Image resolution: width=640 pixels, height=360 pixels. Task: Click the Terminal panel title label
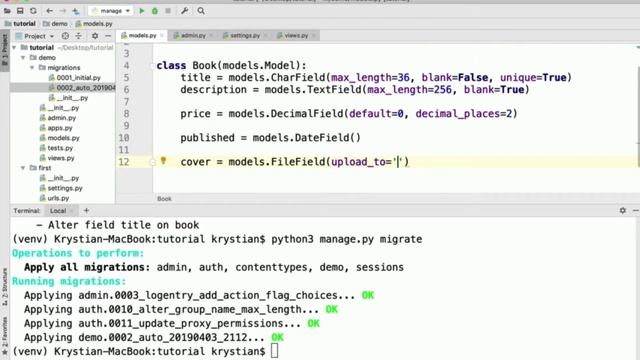click(x=27, y=211)
